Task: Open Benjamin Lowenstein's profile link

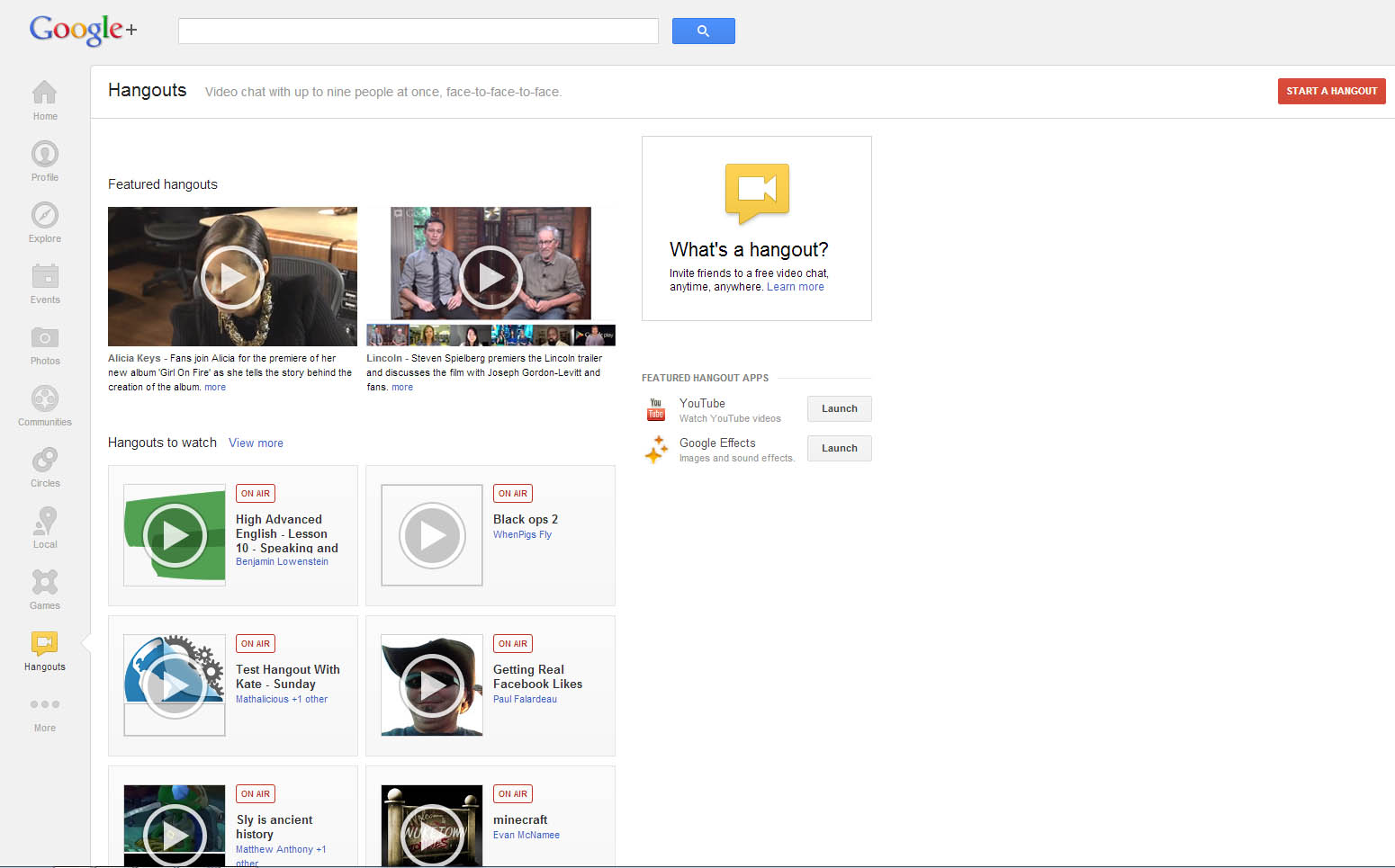Action: pos(282,561)
